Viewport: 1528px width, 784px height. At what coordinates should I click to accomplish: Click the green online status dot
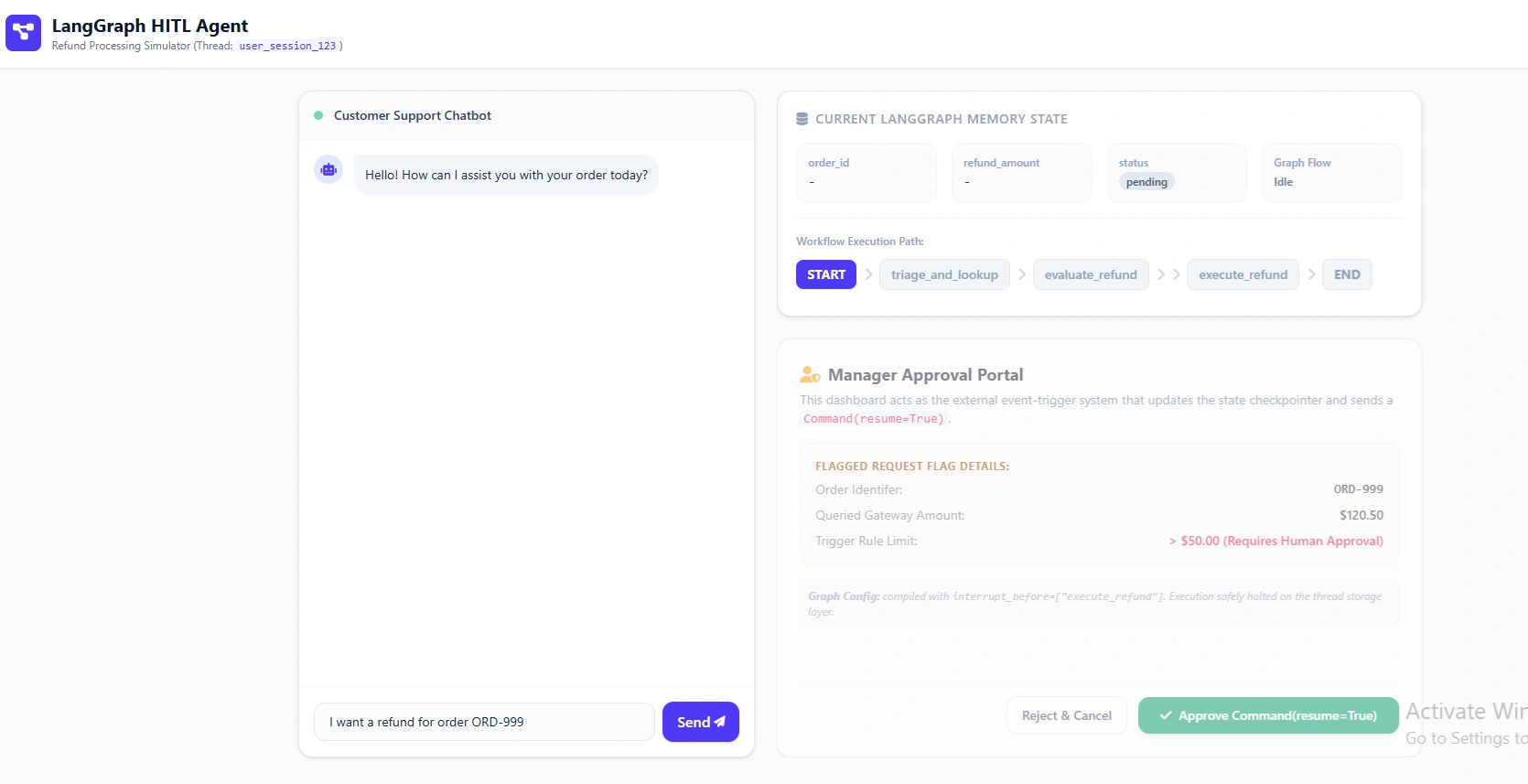point(318,115)
